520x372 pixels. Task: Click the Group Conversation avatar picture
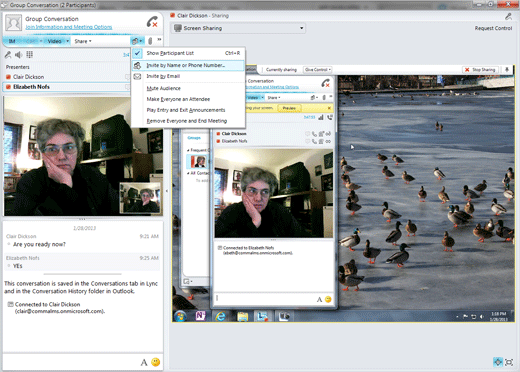pos(14,23)
